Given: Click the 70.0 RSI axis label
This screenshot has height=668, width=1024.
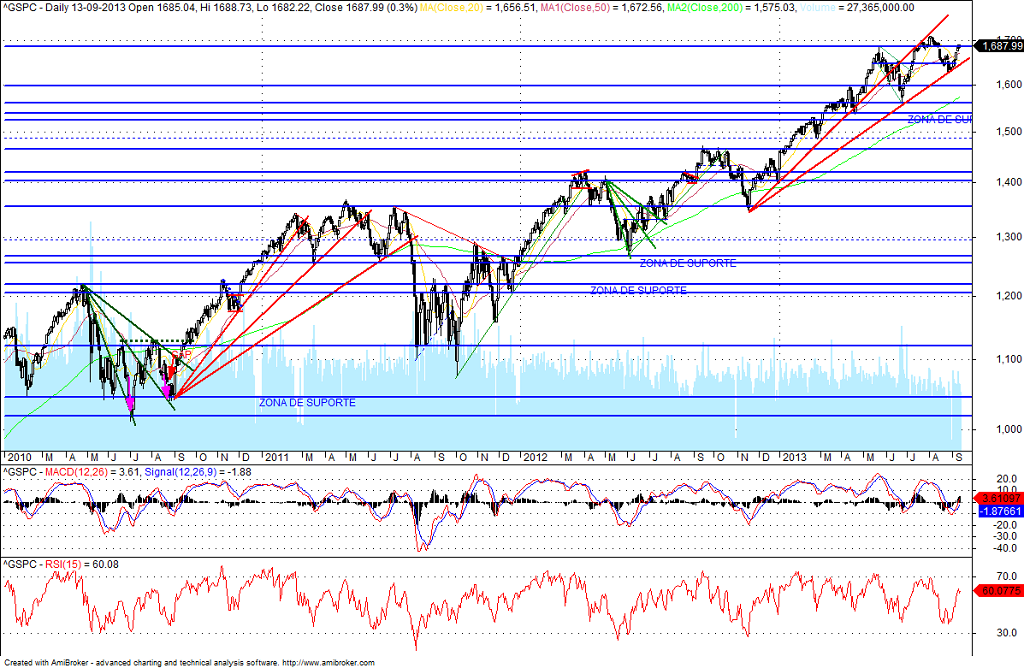Looking at the screenshot, I should pyautogui.click(x=1007, y=576).
